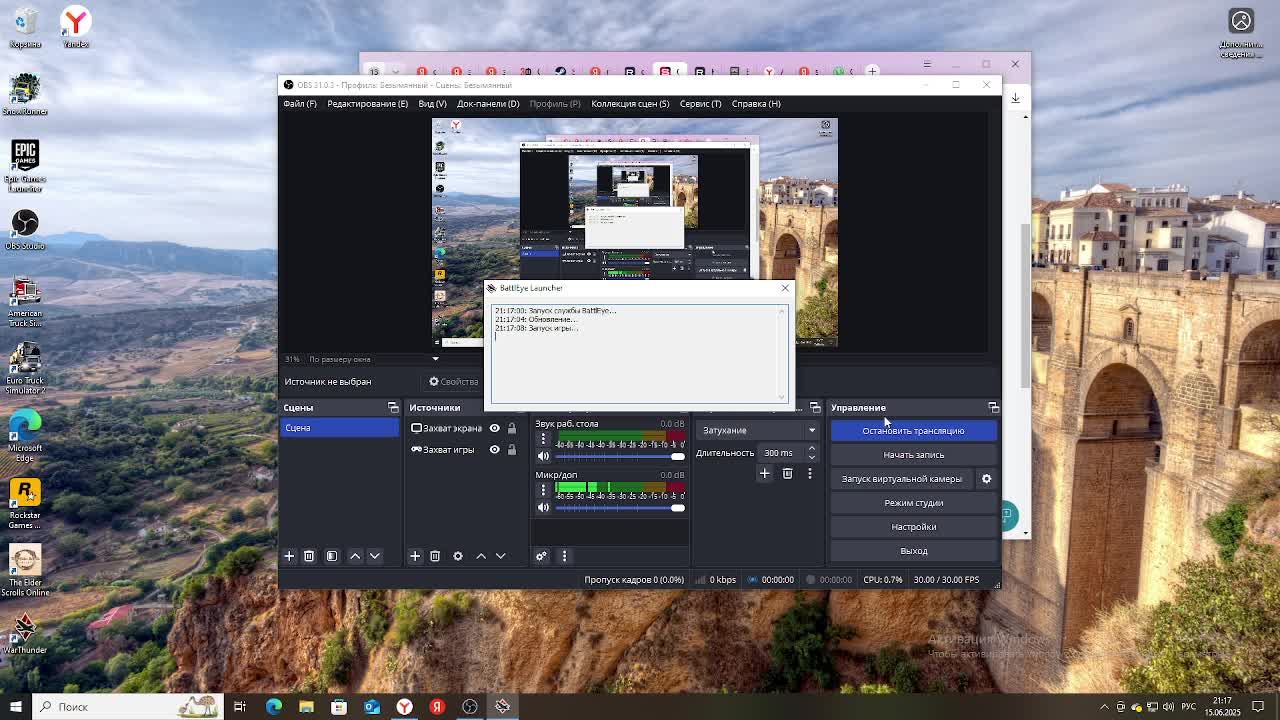Click Начать запись button
This screenshot has width=1280, height=720.
click(913, 455)
